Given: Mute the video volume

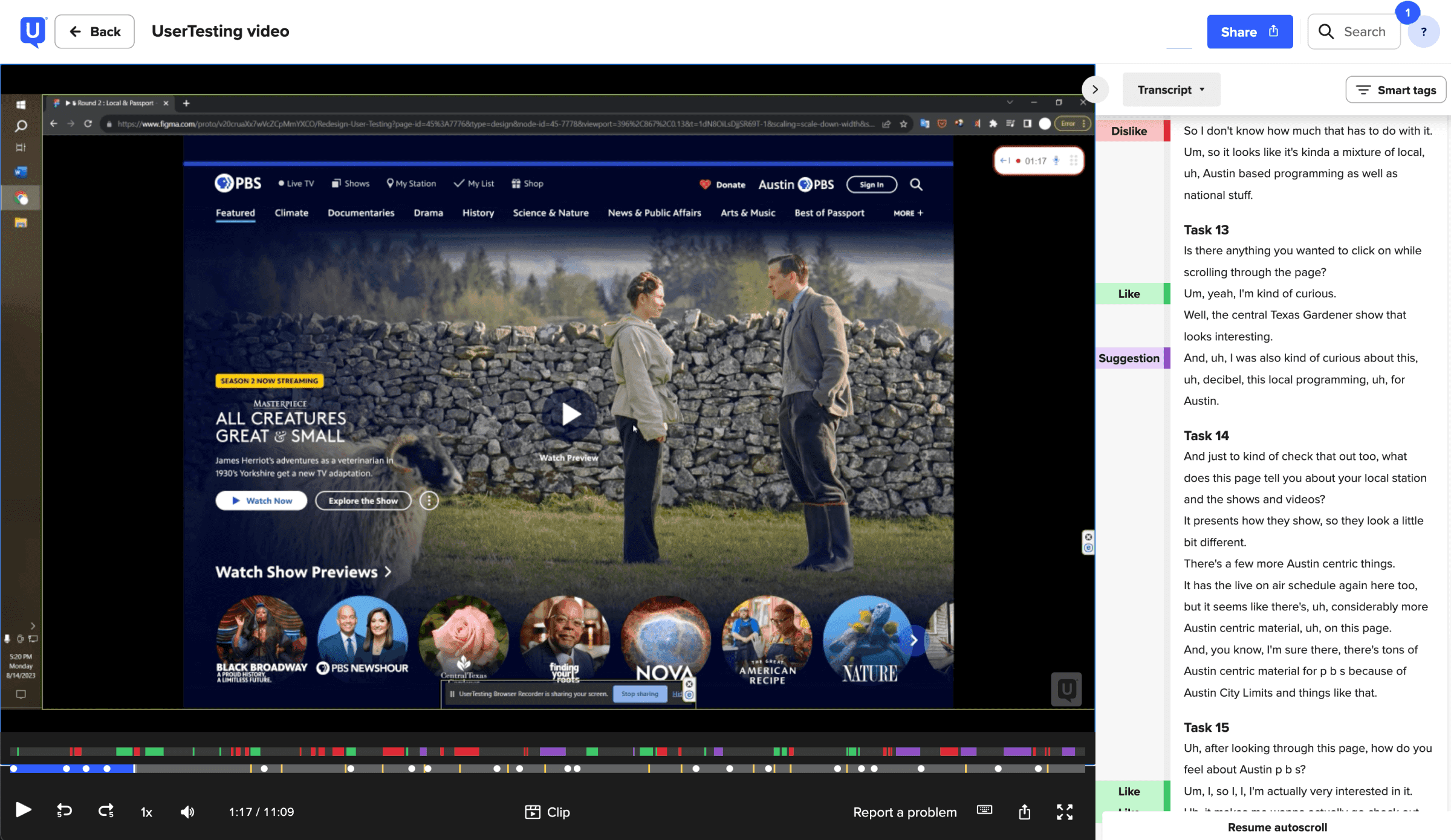Looking at the screenshot, I should point(187,812).
